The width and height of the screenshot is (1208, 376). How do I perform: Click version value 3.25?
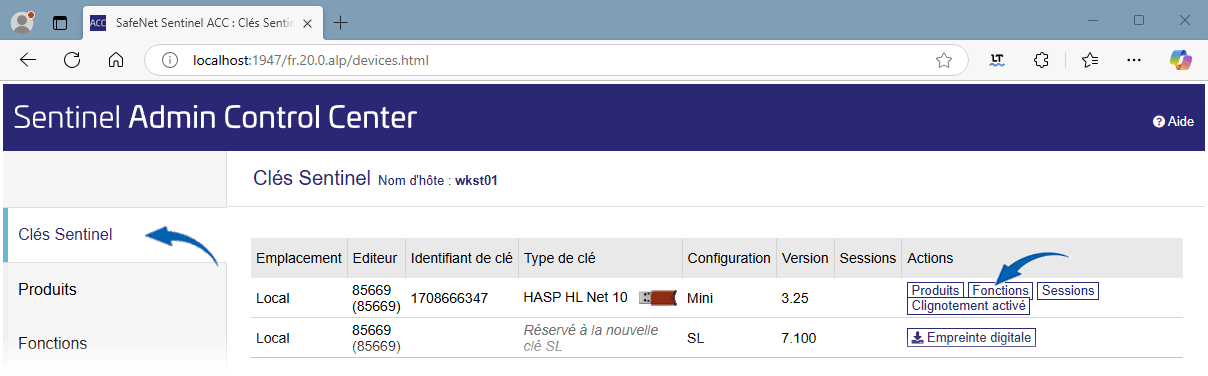pos(796,298)
